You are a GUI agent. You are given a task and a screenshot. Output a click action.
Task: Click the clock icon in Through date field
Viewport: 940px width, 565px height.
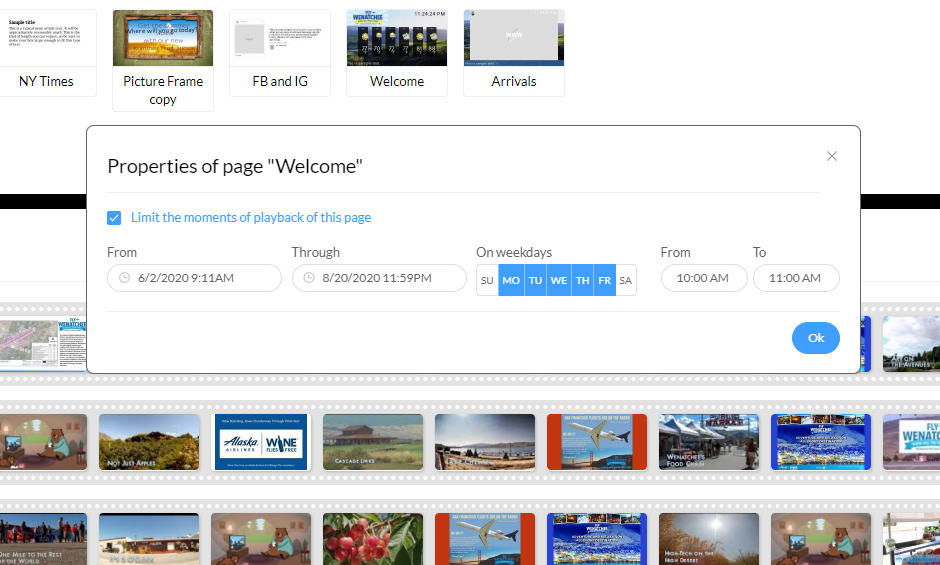pyautogui.click(x=309, y=278)
